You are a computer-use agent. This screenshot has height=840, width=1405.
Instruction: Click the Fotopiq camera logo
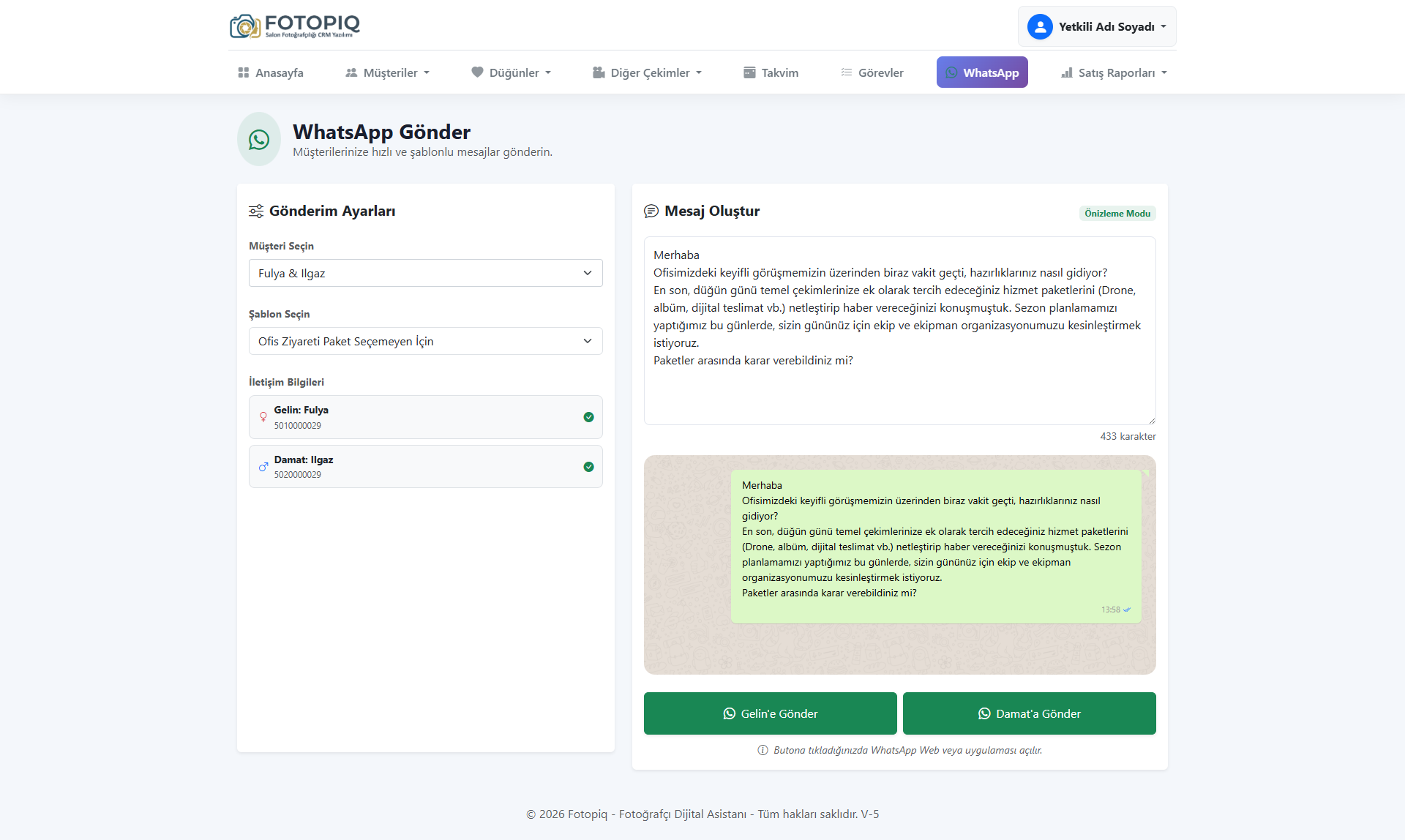[x=246, y=26]
